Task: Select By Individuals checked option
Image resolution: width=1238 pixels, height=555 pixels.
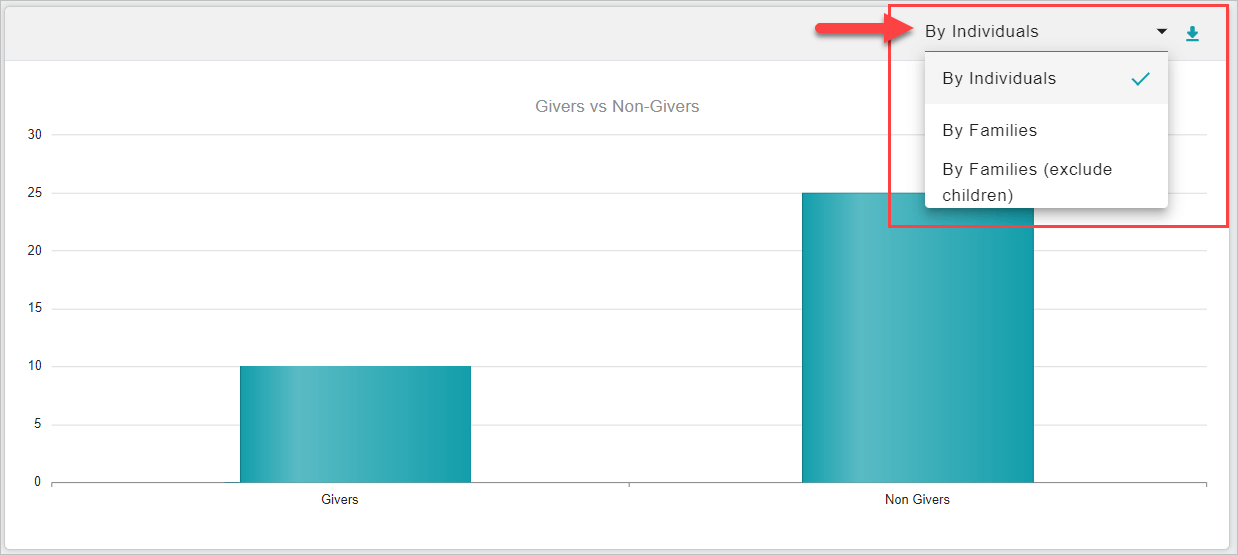Action: pyautogui.click(x=1046, y=78)
